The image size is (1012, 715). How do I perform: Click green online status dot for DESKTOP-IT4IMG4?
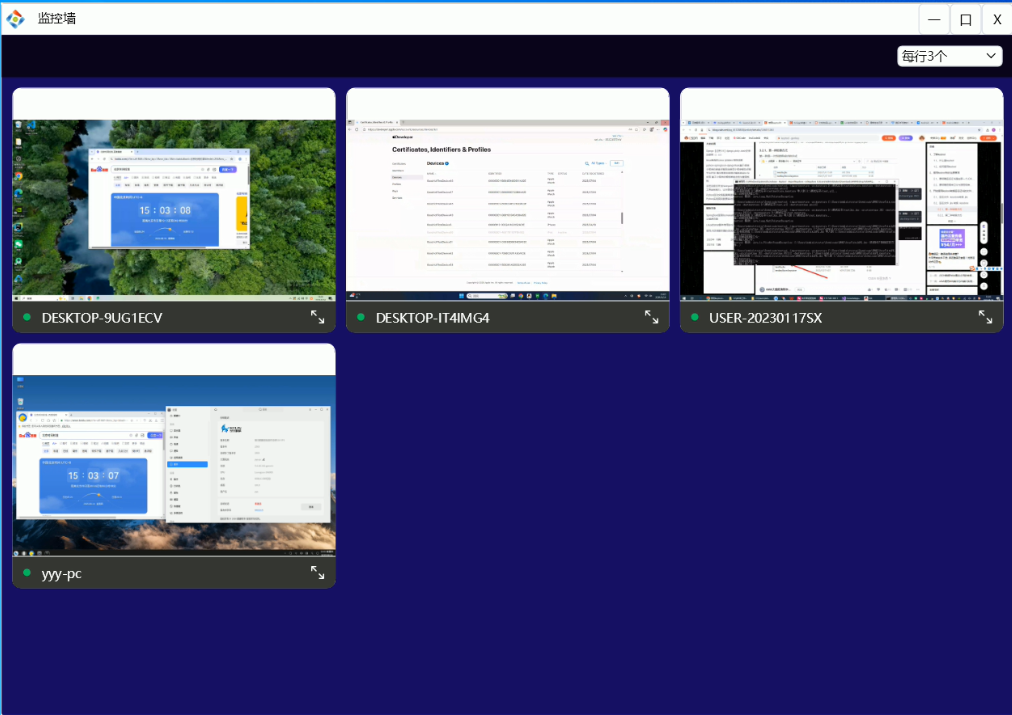361,318
